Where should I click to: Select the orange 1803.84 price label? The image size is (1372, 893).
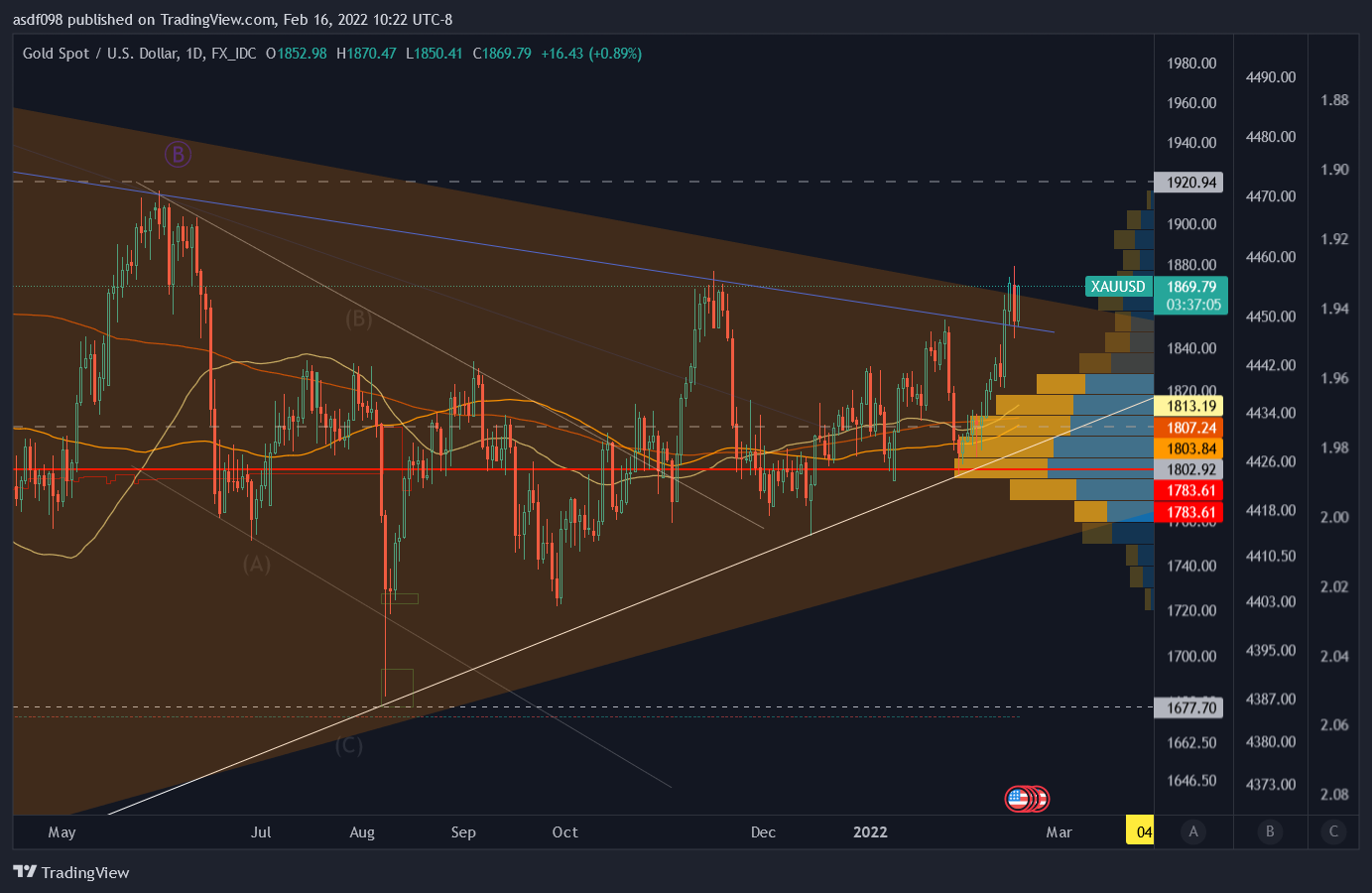tap(1189, 448)
